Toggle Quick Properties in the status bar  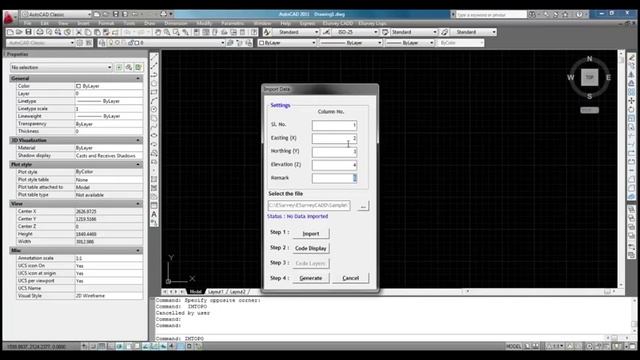[x=189, y=346]
